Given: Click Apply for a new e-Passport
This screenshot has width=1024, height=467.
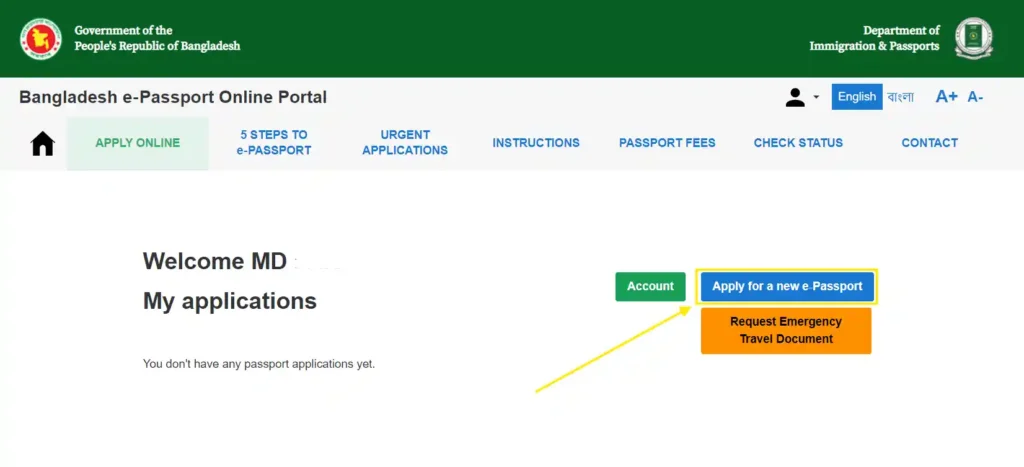Looking at the screenshot, I should click(x=787, y=287).
